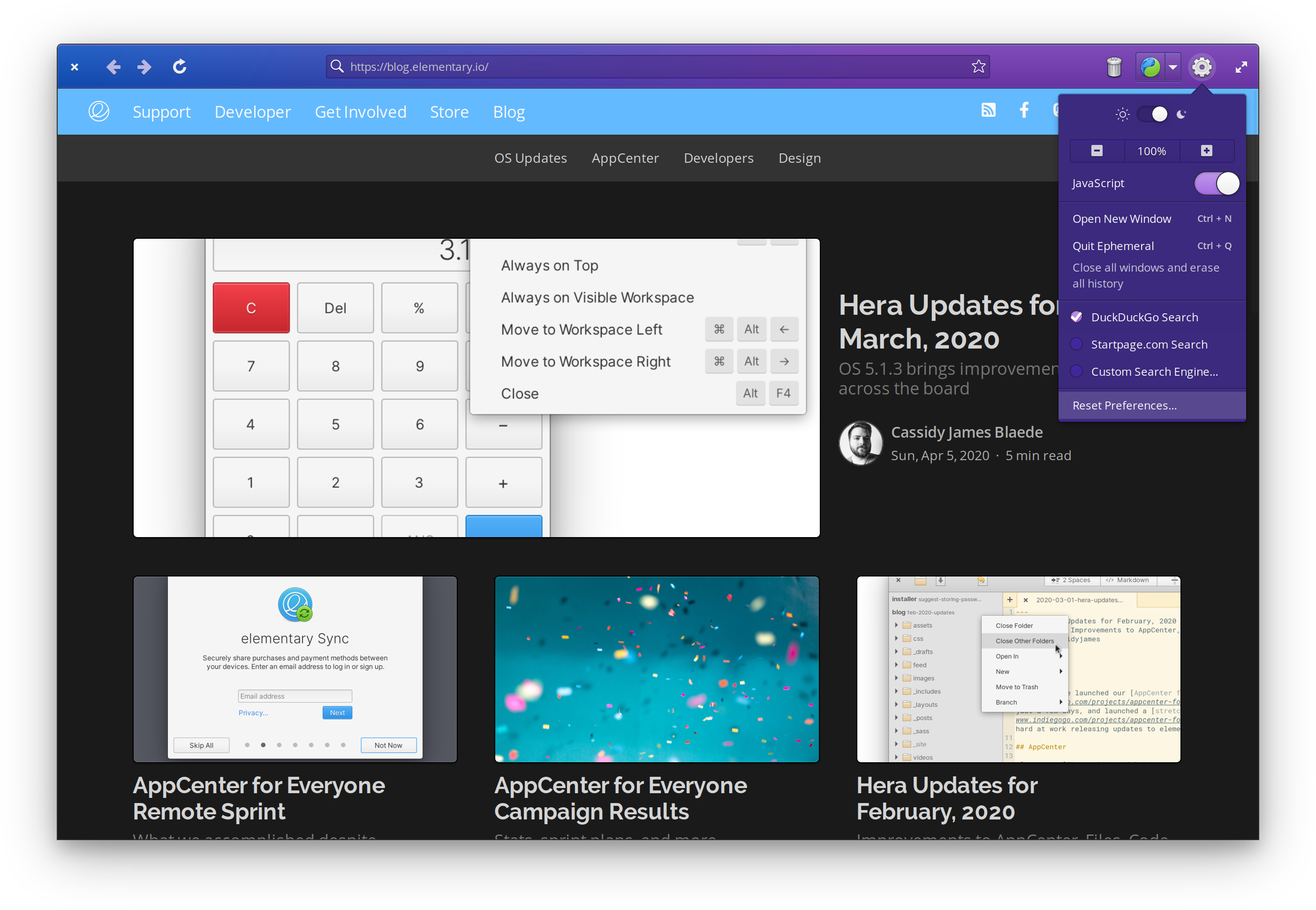This screenshot has height=910, width=1316.
Task: Bookmark page with star icon
Action: [x=978, y=67]
